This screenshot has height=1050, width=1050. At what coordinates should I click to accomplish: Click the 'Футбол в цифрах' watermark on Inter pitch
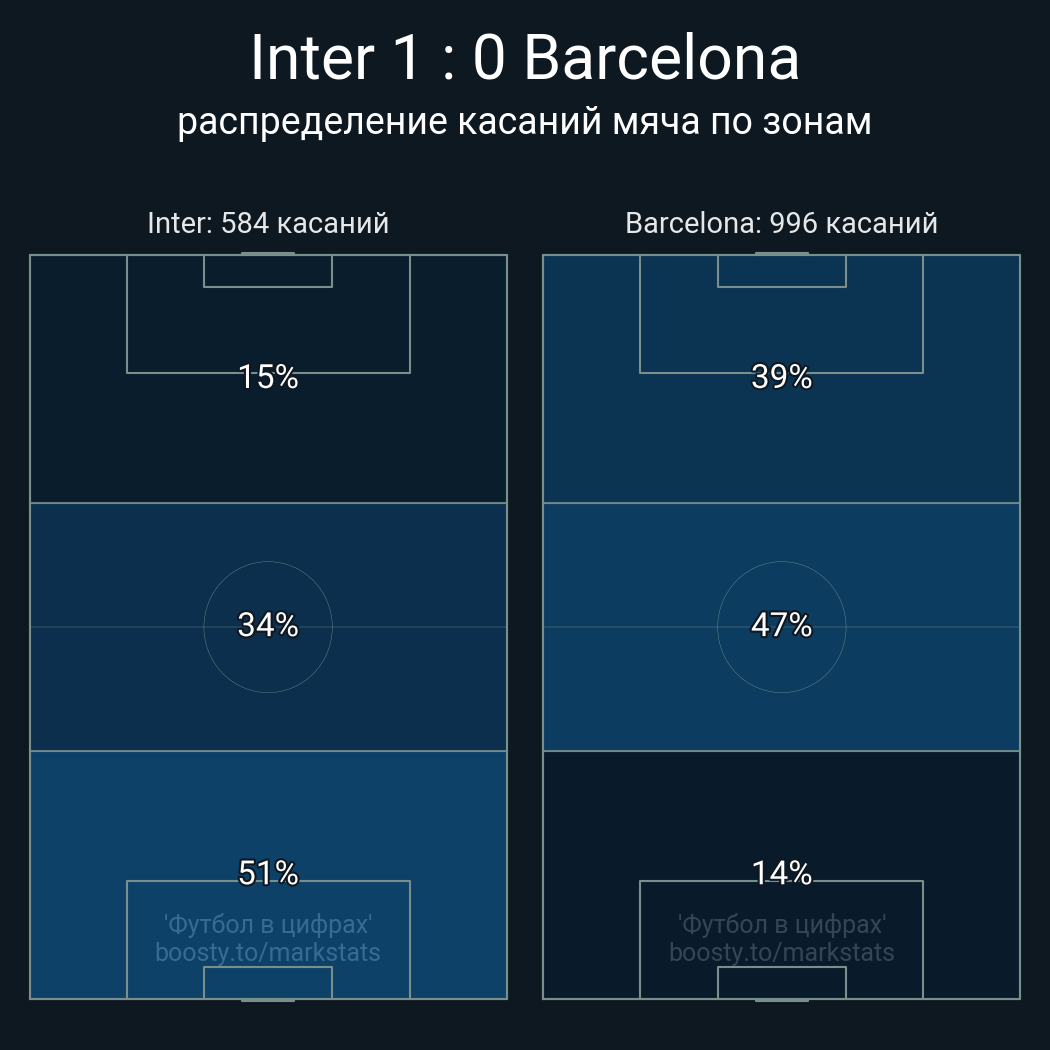[268, 923]
